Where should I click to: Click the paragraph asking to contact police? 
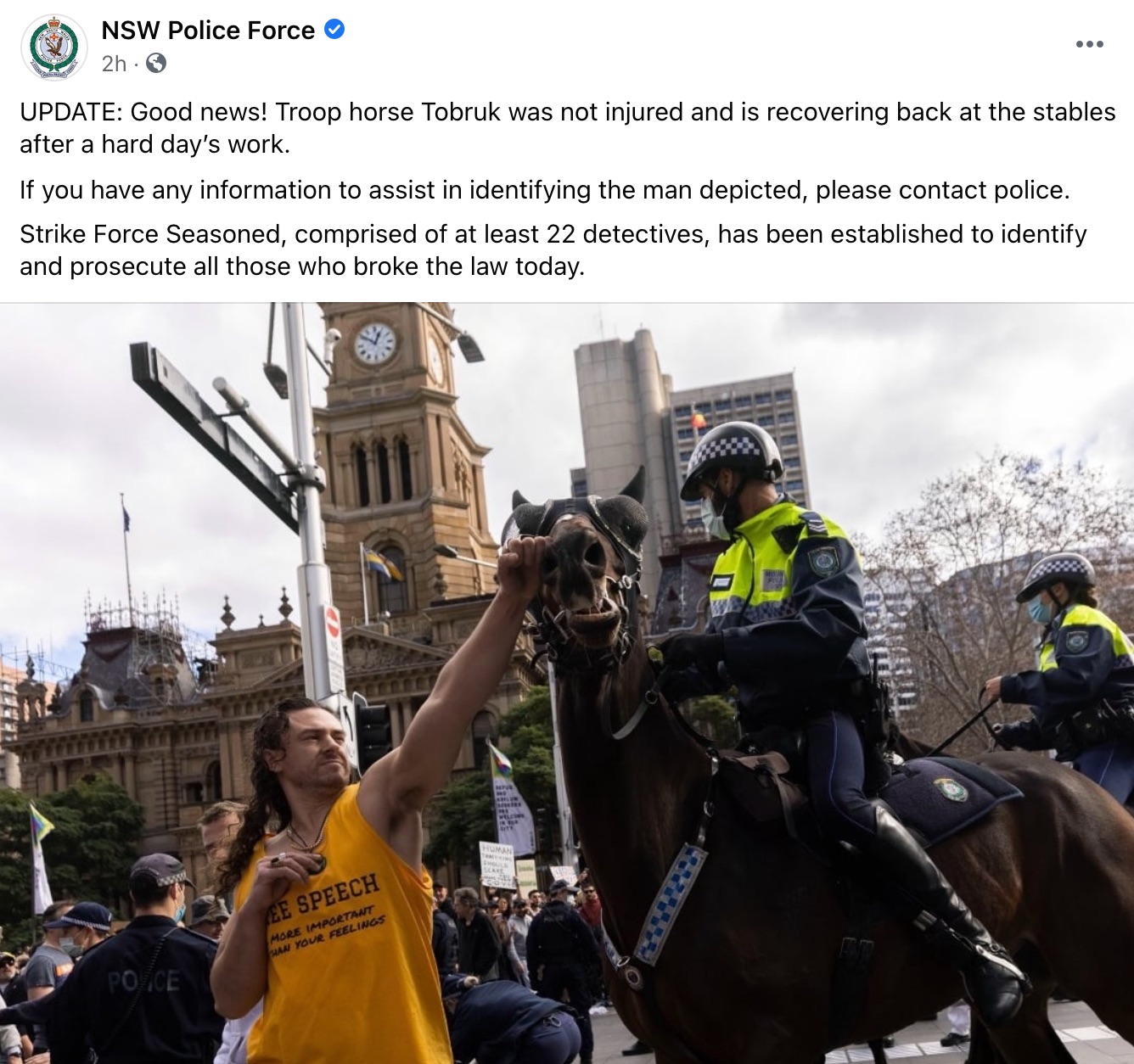click(545, 189)
